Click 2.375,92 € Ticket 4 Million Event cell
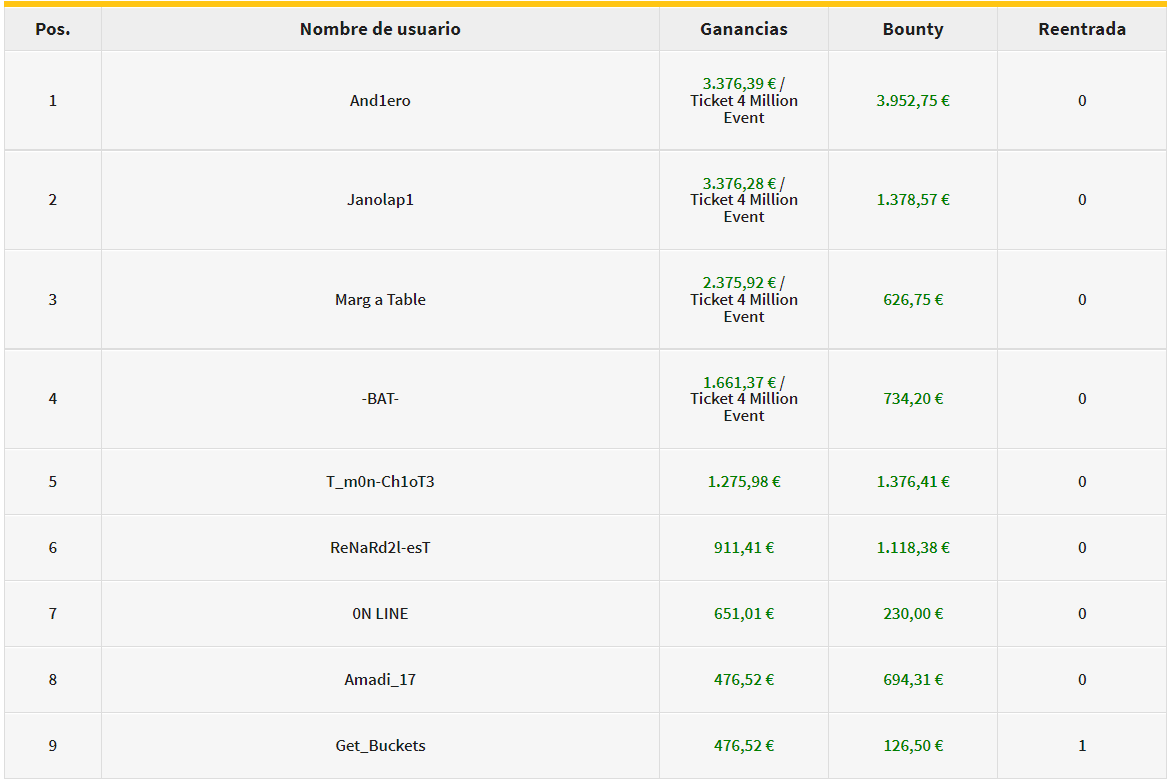Screen dimensions: 1167x779 click(x=744, y=299)
